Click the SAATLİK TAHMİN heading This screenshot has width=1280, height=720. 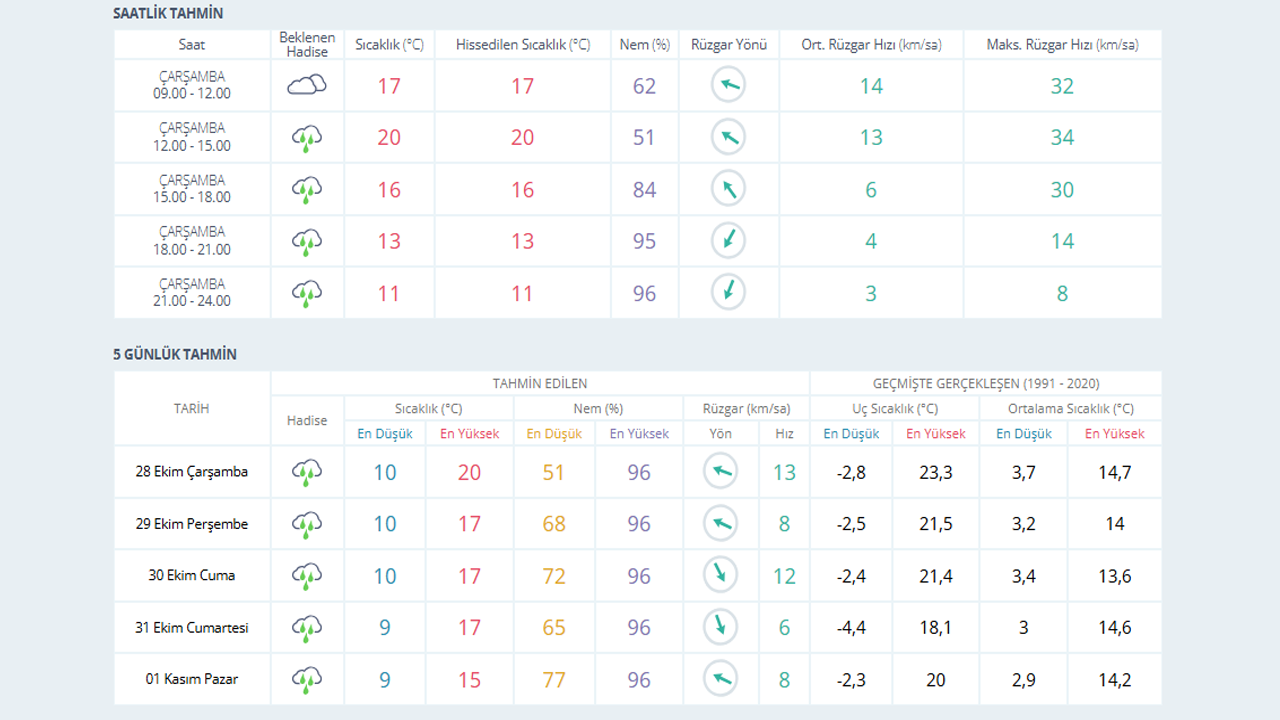[168, 14]
